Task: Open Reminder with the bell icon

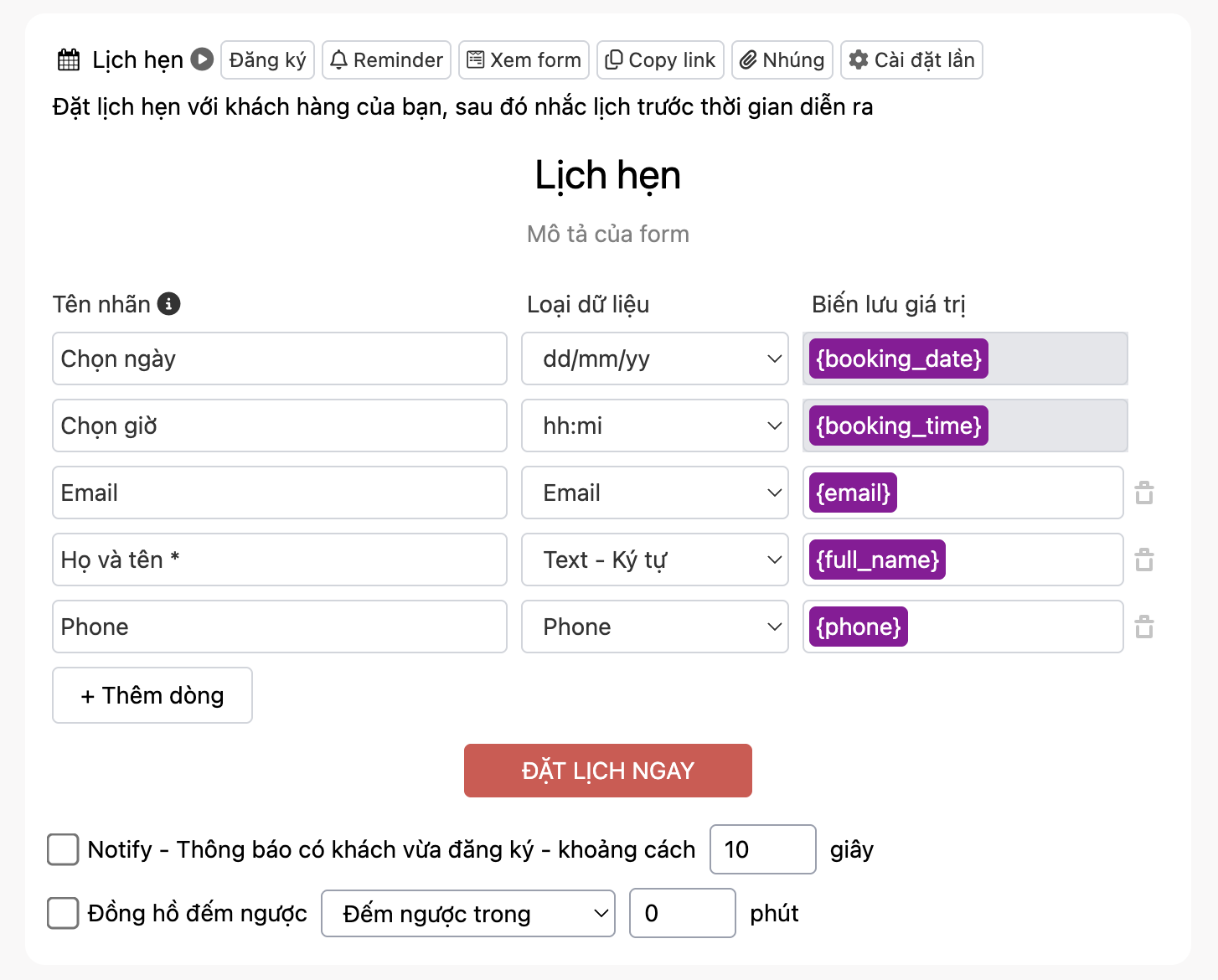Action: pyautogui.click(x=386, y=60)
